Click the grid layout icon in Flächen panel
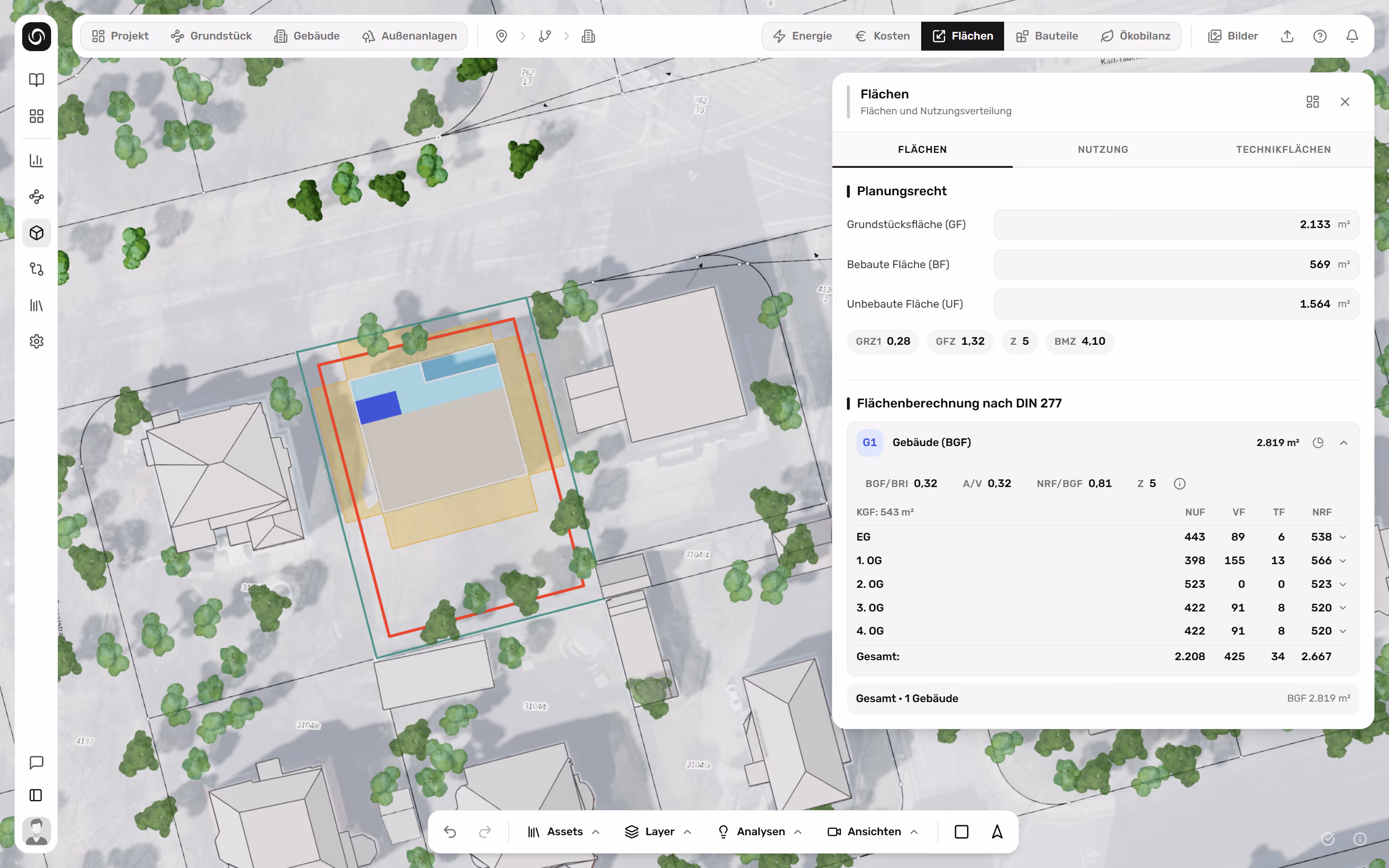 coord(1312,102)
